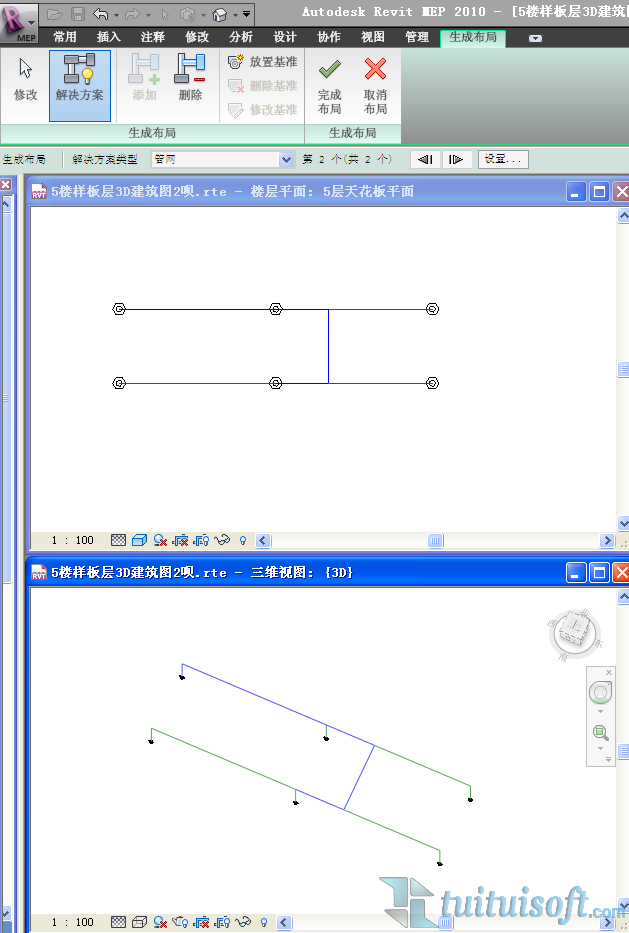Expand the Quick Access toolbar customize arrow
Screen dimensions: 629x933
point(247,15)
